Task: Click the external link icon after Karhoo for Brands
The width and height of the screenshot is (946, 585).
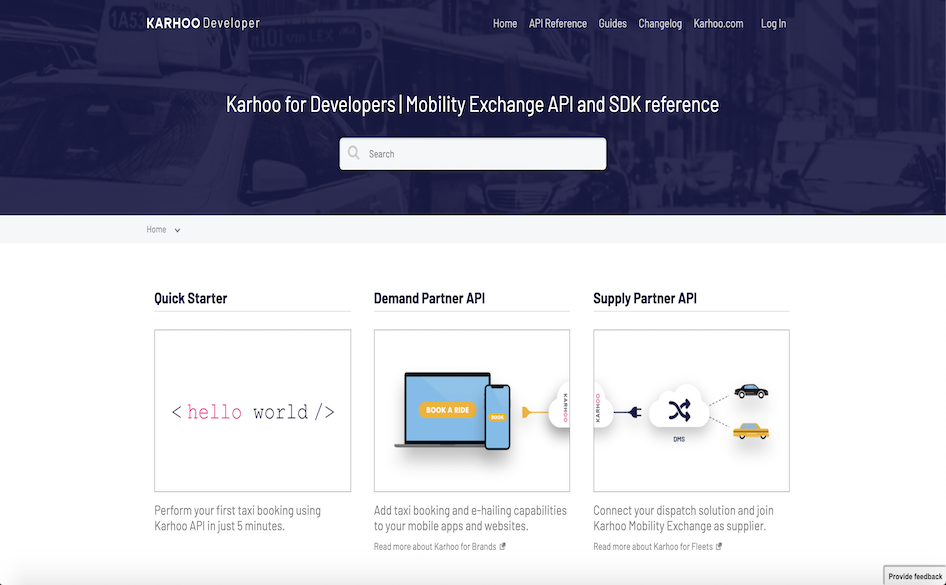Action: pyautogui.click(x=503, y=546)
